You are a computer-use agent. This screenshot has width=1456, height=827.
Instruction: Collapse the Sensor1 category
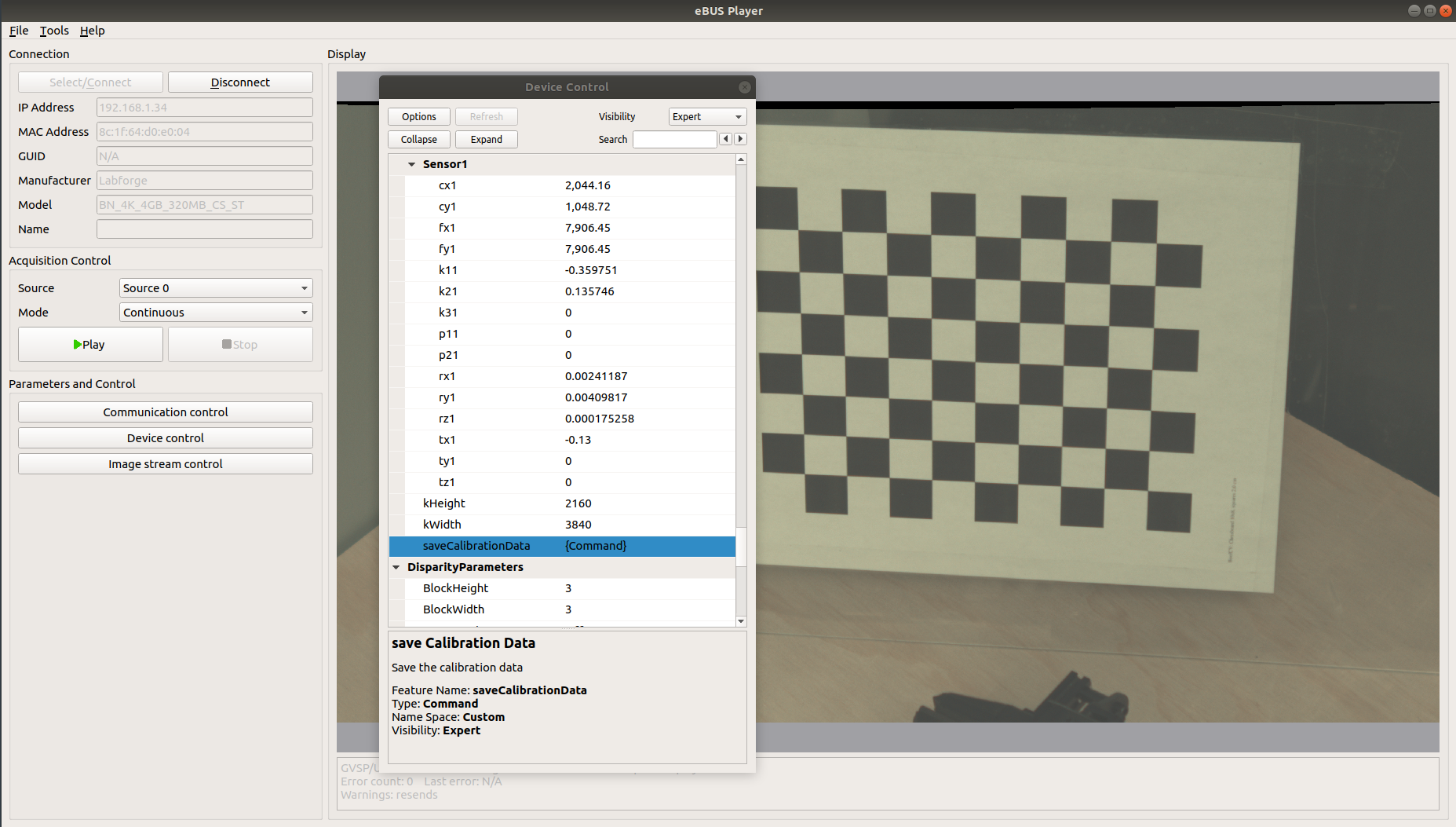(x=411, y=164)
